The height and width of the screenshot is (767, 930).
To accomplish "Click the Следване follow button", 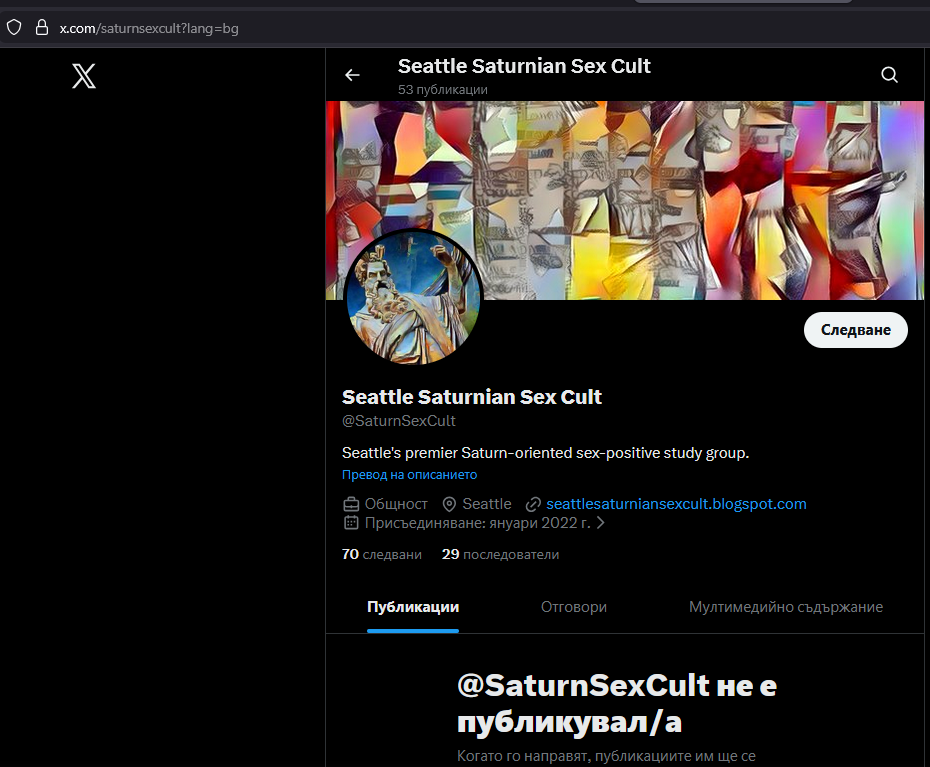I will coord(855,330).
